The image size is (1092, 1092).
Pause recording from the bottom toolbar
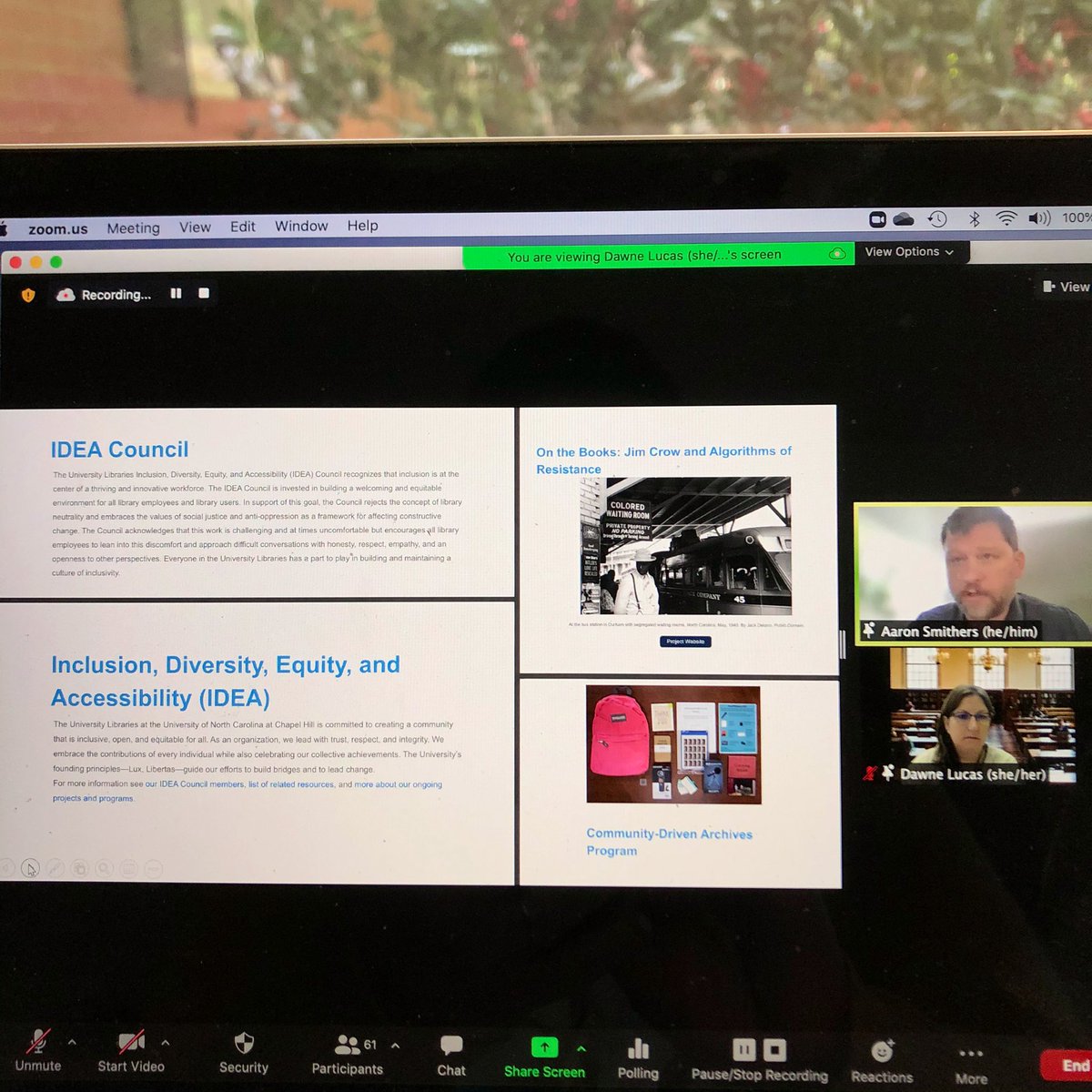pos(744,1051)
